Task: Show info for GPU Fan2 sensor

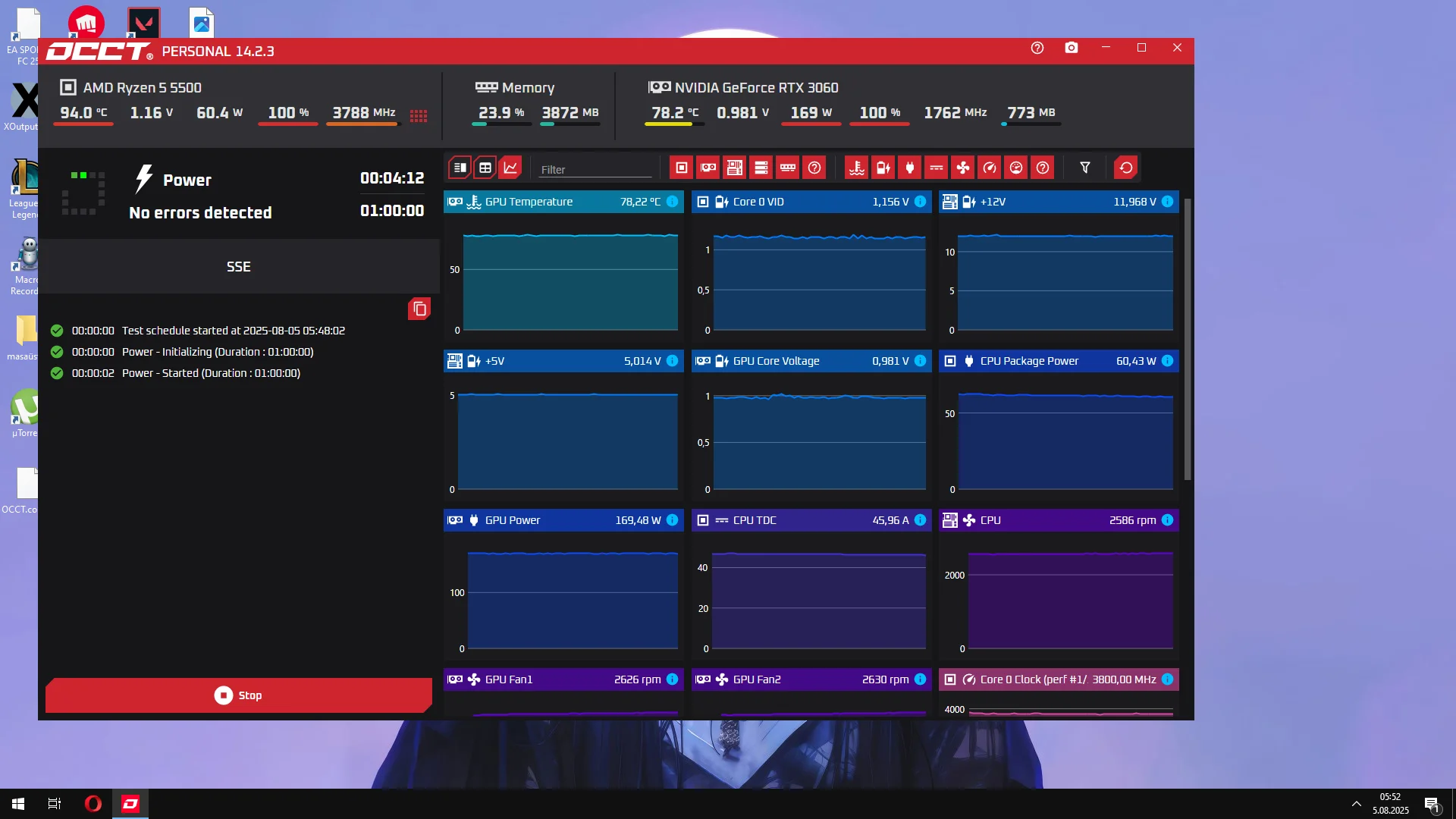Action: tap(920, 679)
